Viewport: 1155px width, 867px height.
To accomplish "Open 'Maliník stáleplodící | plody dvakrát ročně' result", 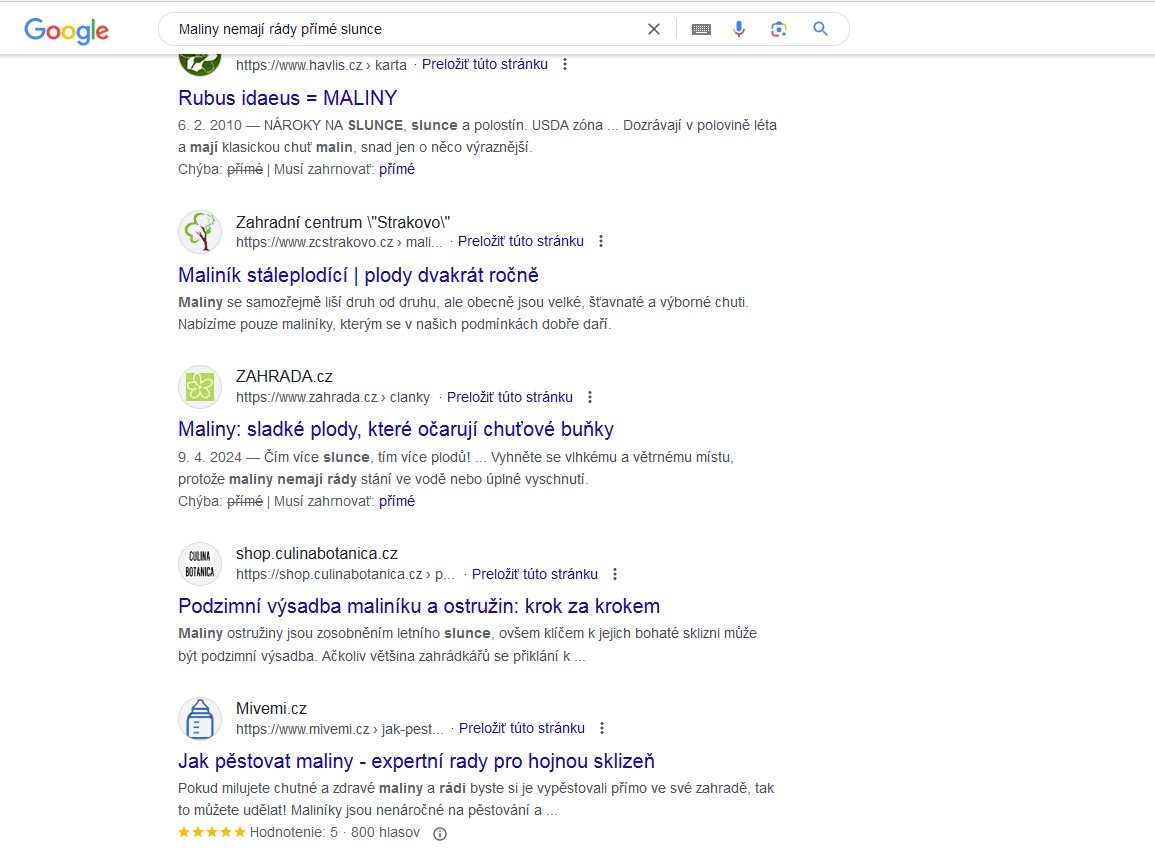I will (x=358, y=275).
